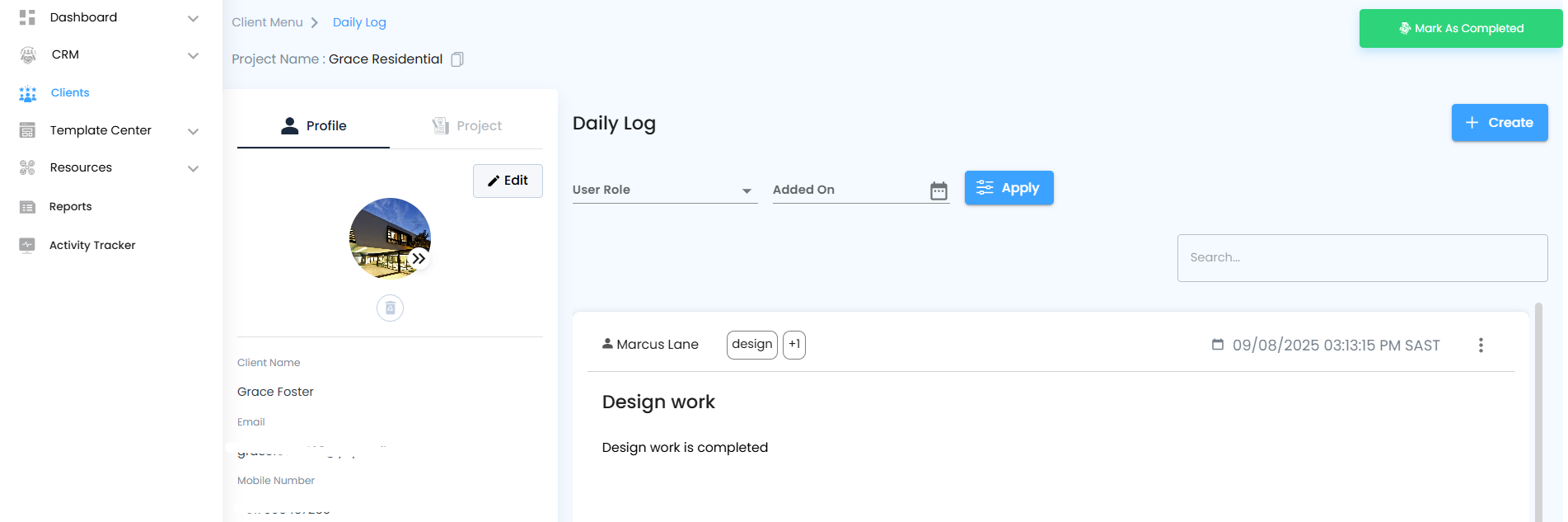Click the daily log vertical scrollbar
The image size is (1568, 522).
tap(1538, 412)
